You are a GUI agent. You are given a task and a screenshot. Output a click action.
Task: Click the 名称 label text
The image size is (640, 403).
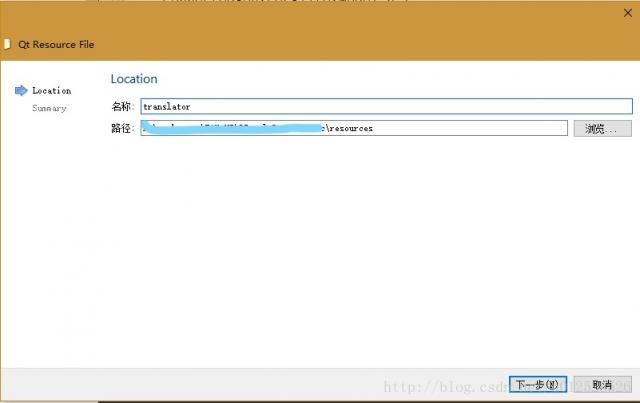point(122,106)
